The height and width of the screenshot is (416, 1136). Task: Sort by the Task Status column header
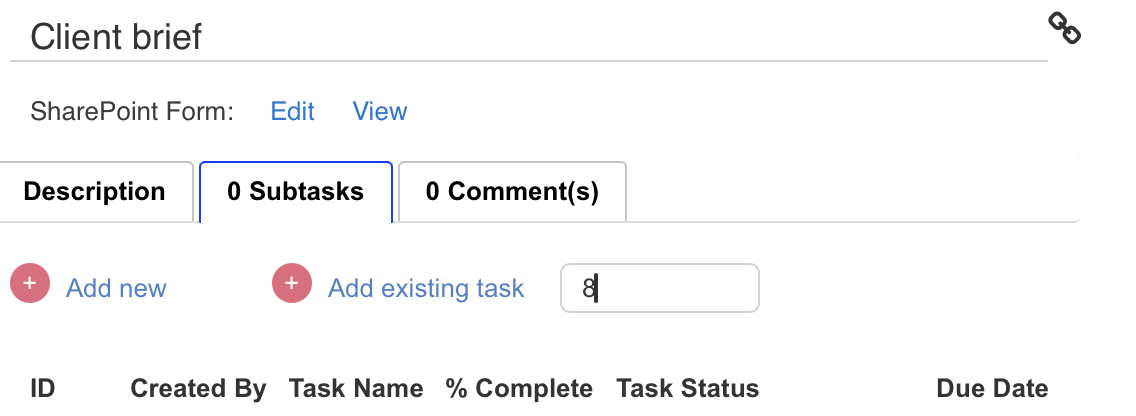point(688,388)
